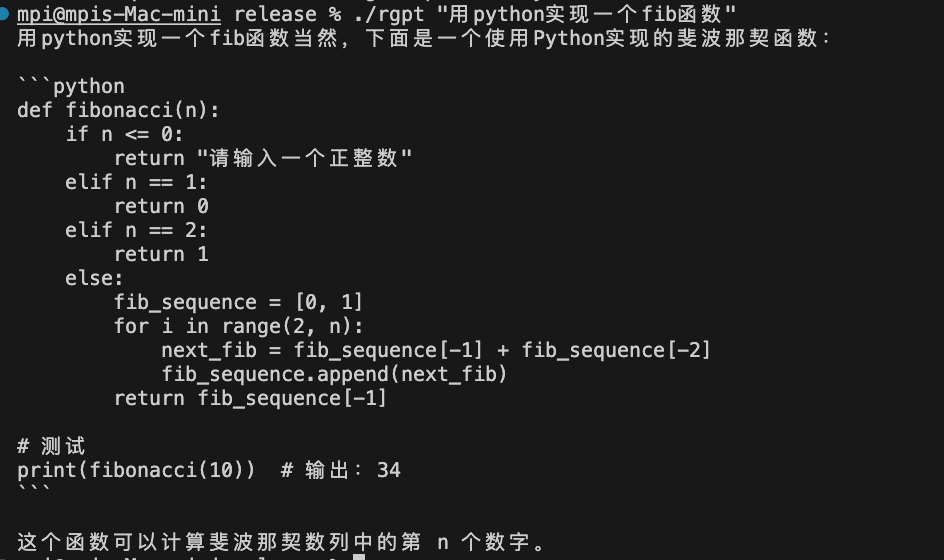Click 'return fib_sequence[-1]' line
Image resolution: width=944 pixels, height=560 pixels.
pos(250,399)
